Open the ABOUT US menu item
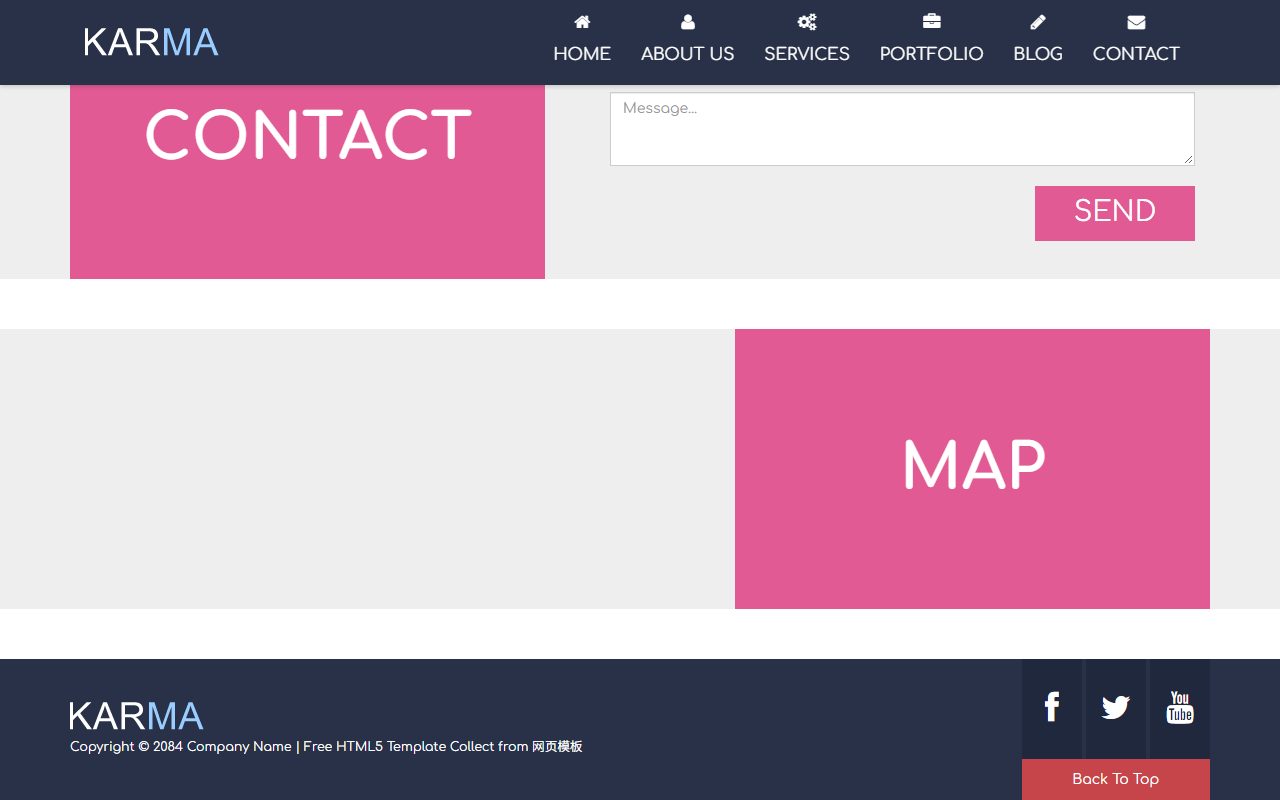The image size is (1280, 800). tap(688, 54)
